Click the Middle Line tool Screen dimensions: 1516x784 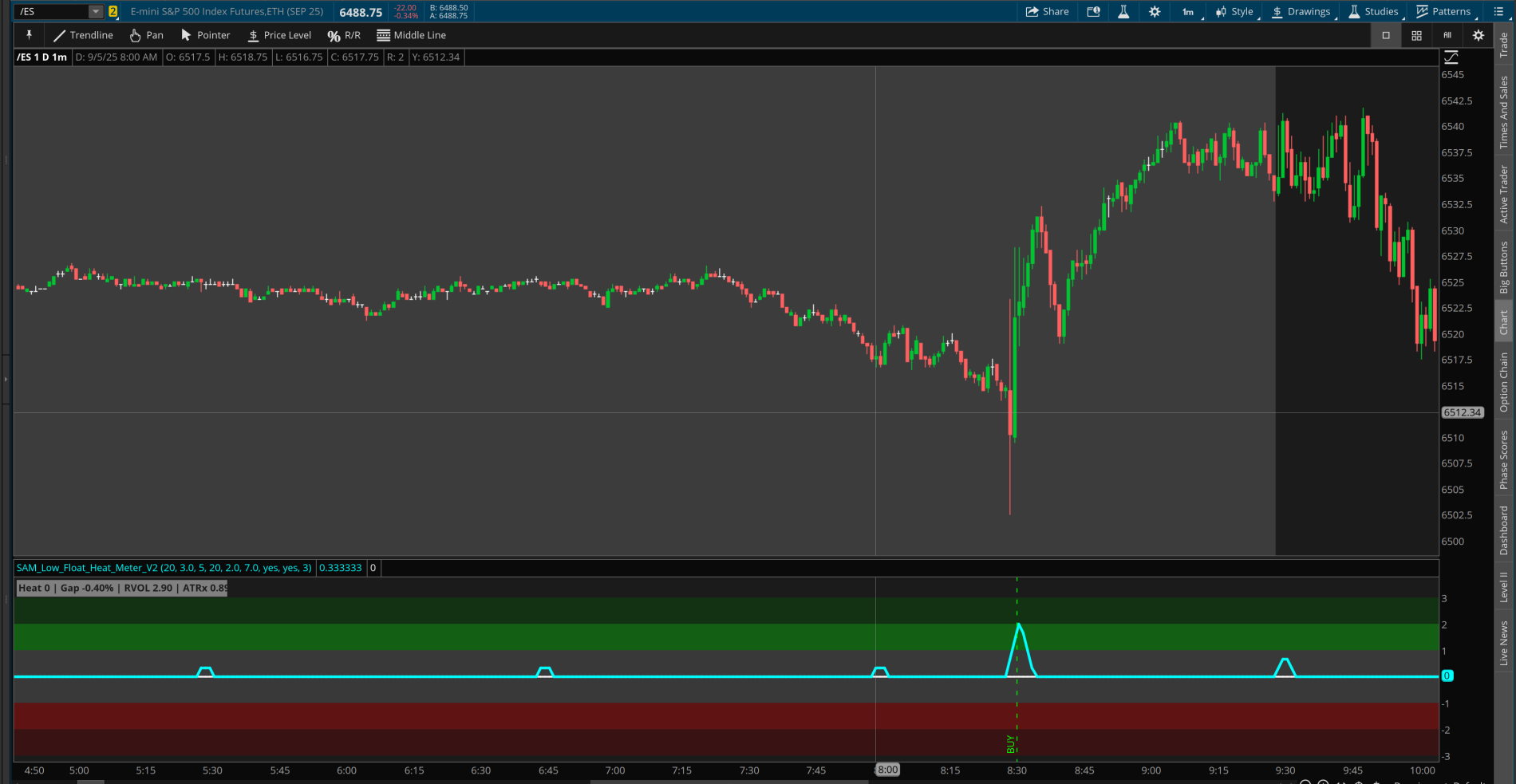click(411, 35)
